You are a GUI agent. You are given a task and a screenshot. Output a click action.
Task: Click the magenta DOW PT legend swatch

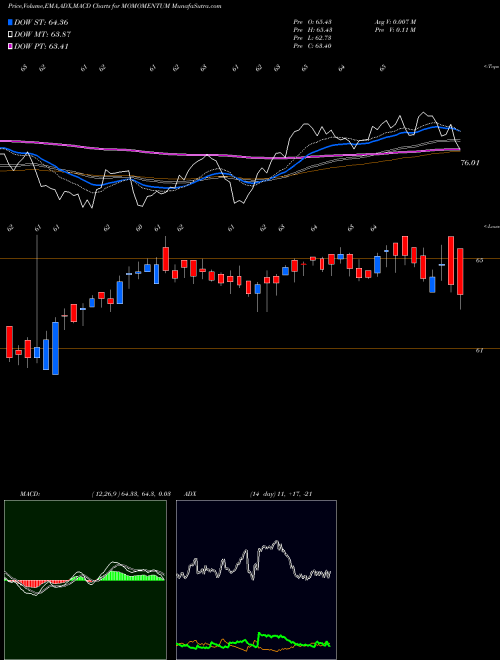10,46
